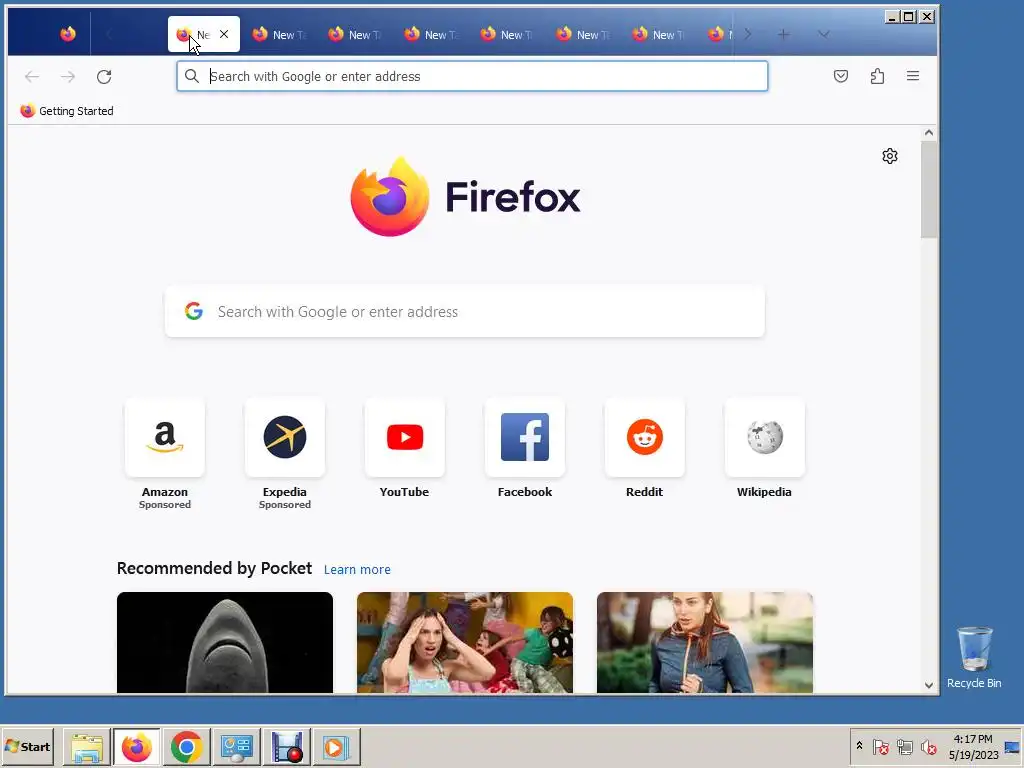Viewport: 1024px width, 768px height.
Task: Switch to the sixth New Tab
Action: click(583, 34)
